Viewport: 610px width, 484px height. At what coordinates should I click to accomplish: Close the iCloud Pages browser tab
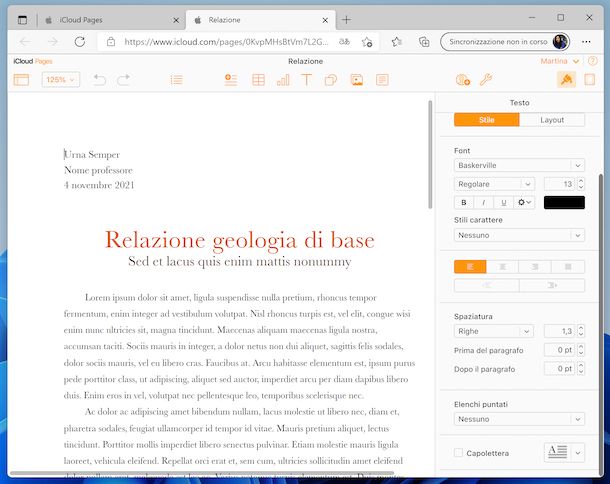[176, 20]
